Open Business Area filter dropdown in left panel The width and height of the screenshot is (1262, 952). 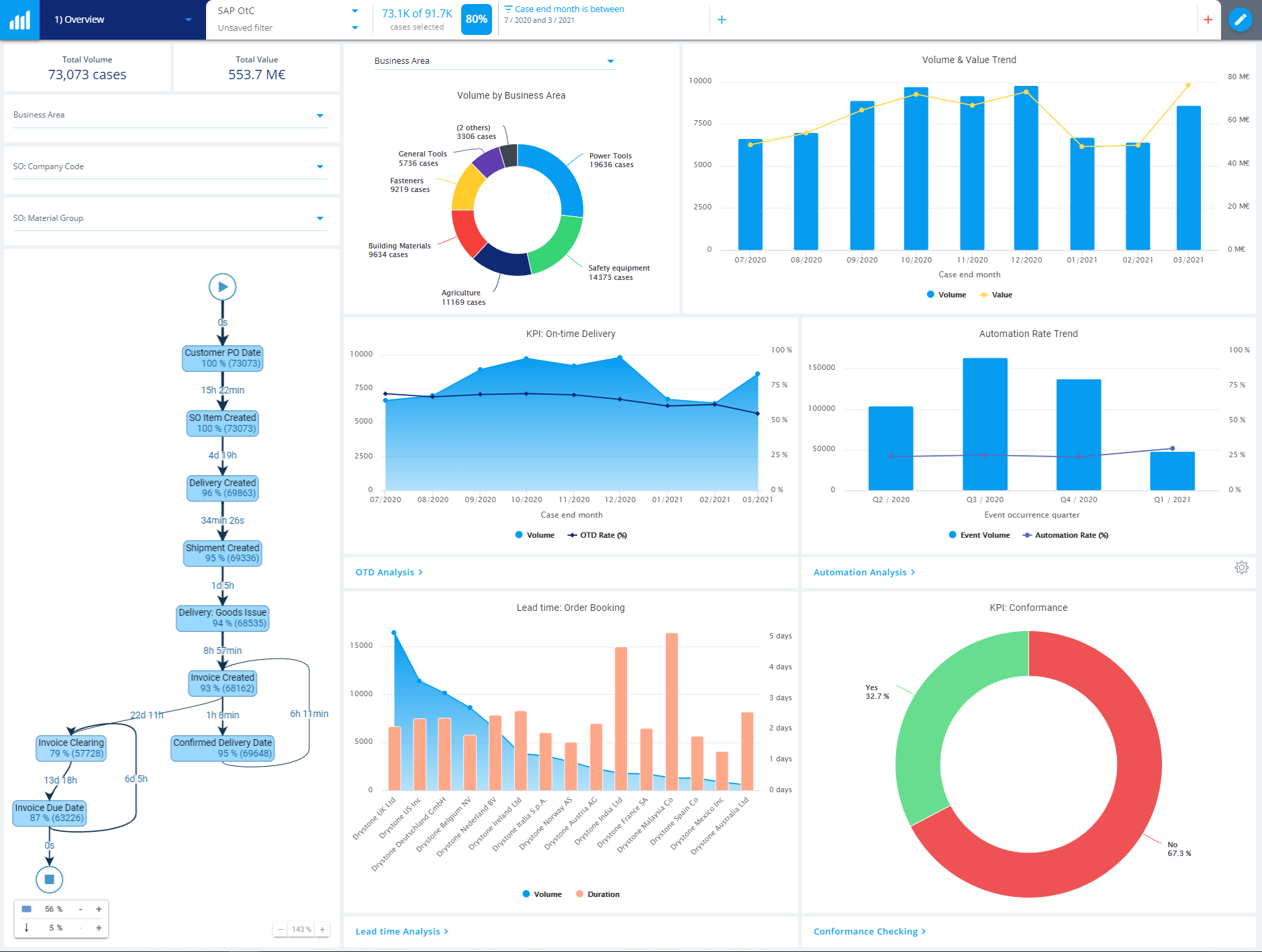170,115
